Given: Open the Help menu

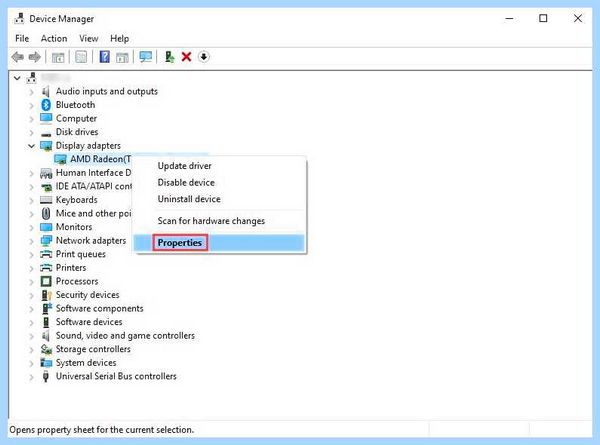Looking at the screenshot, I should pos(119,39).
